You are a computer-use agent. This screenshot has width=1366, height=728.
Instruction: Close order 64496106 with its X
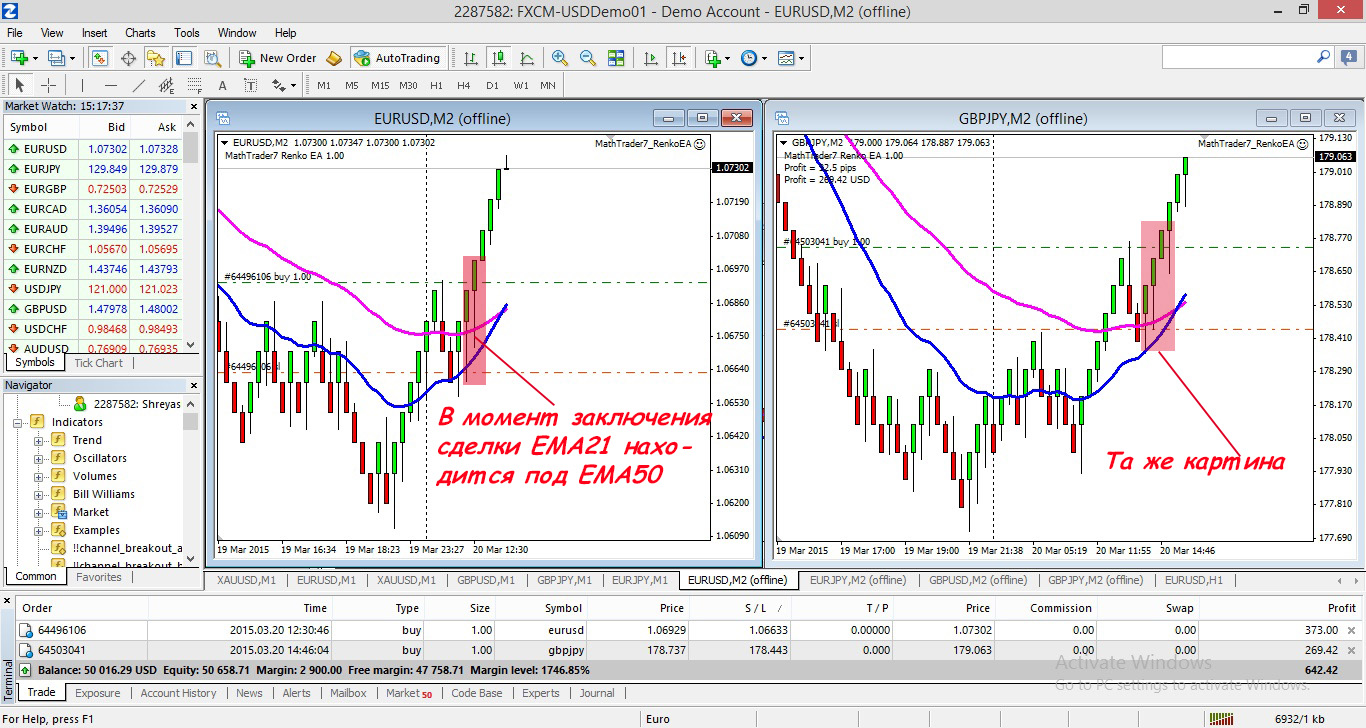(x=1352, y=630)
